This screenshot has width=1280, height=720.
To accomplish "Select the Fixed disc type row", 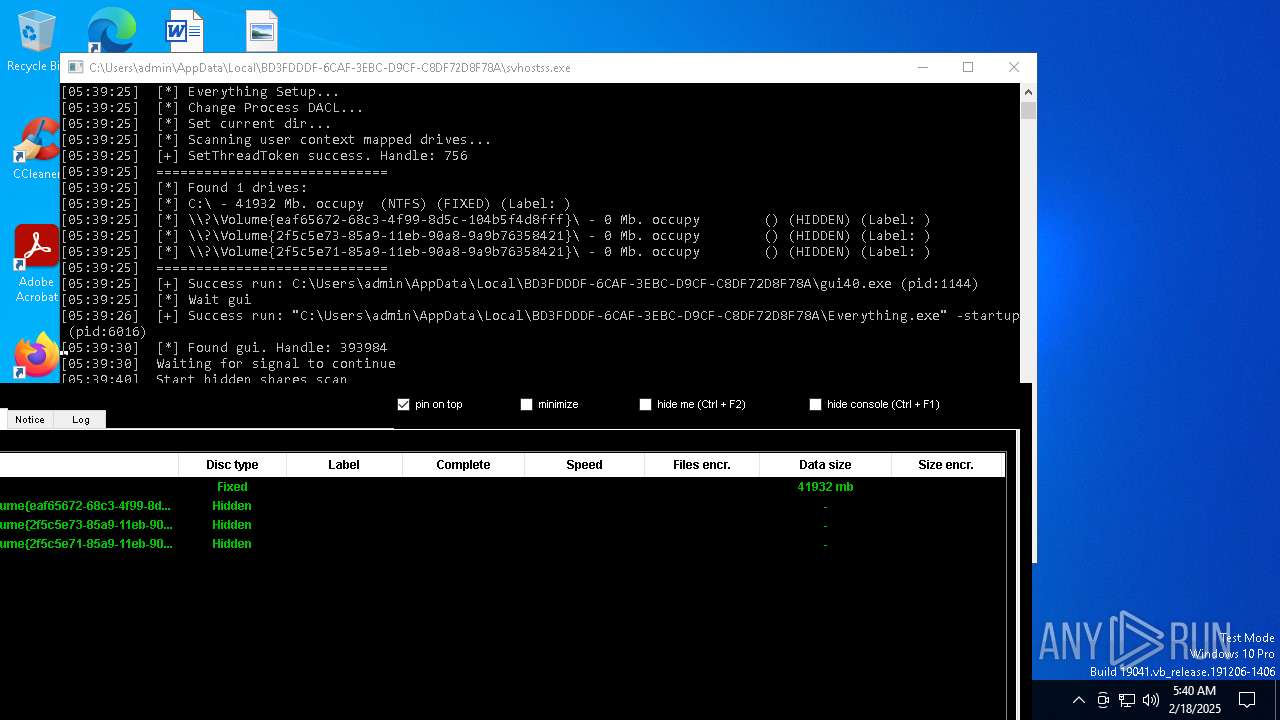I will (502, 487).
